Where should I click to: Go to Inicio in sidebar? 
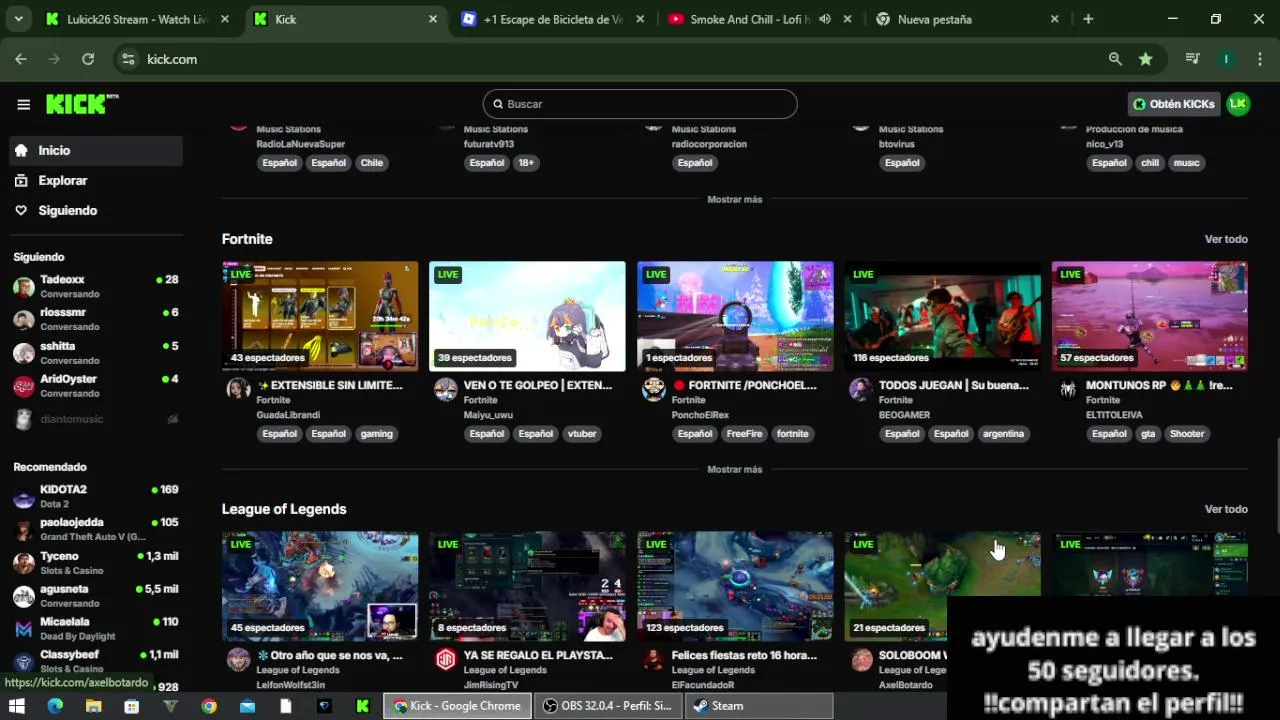(x=95, y=150)
